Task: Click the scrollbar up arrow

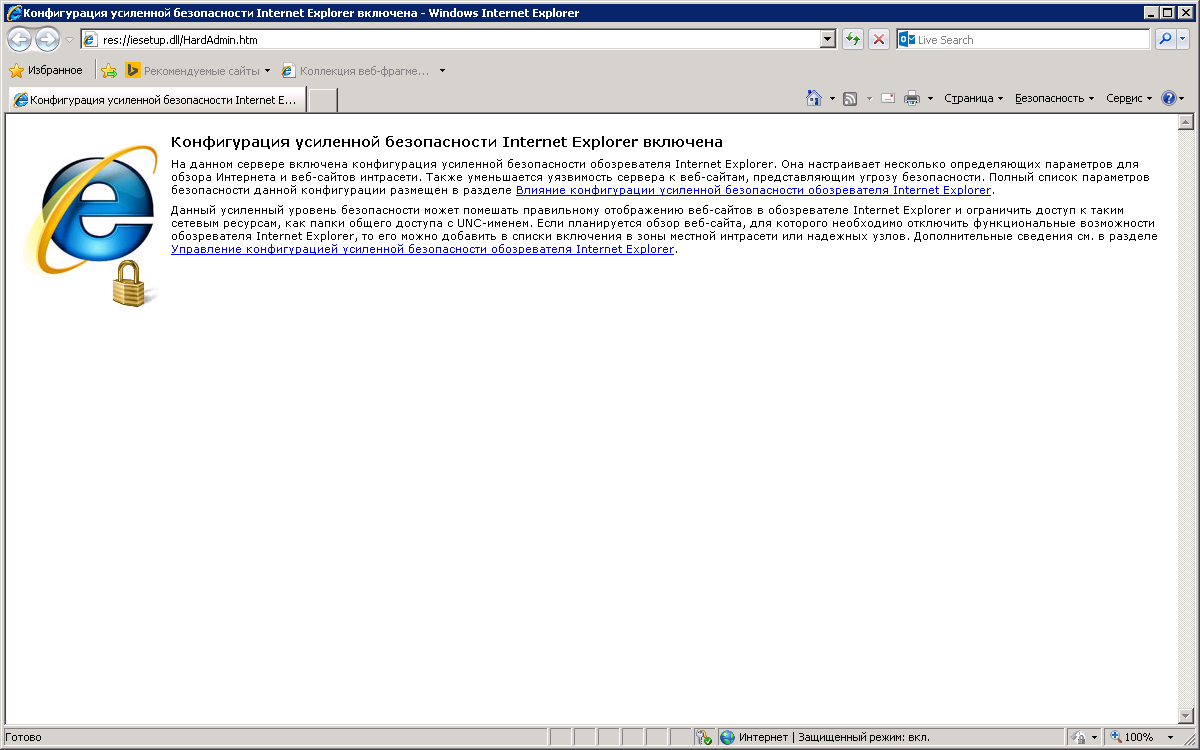Action: [1187, 123]
